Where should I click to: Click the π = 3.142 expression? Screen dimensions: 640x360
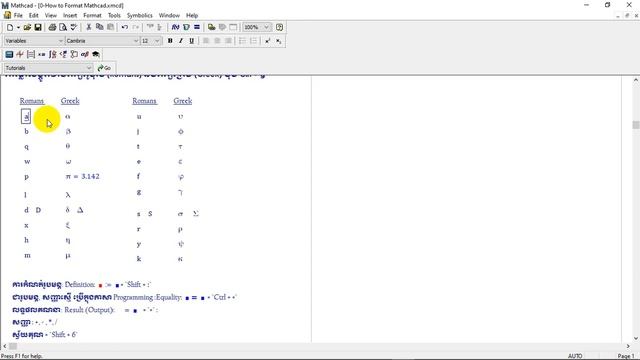(x=82, y=177)
